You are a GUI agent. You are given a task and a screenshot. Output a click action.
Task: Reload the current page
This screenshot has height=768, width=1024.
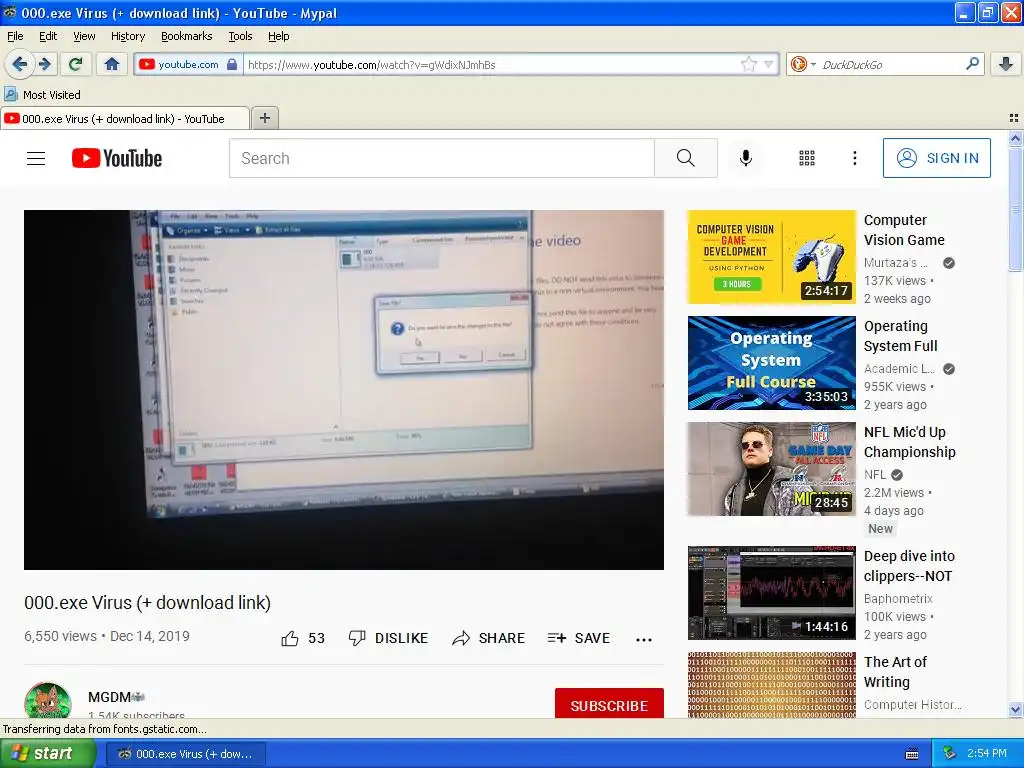(x=75, y=64)
